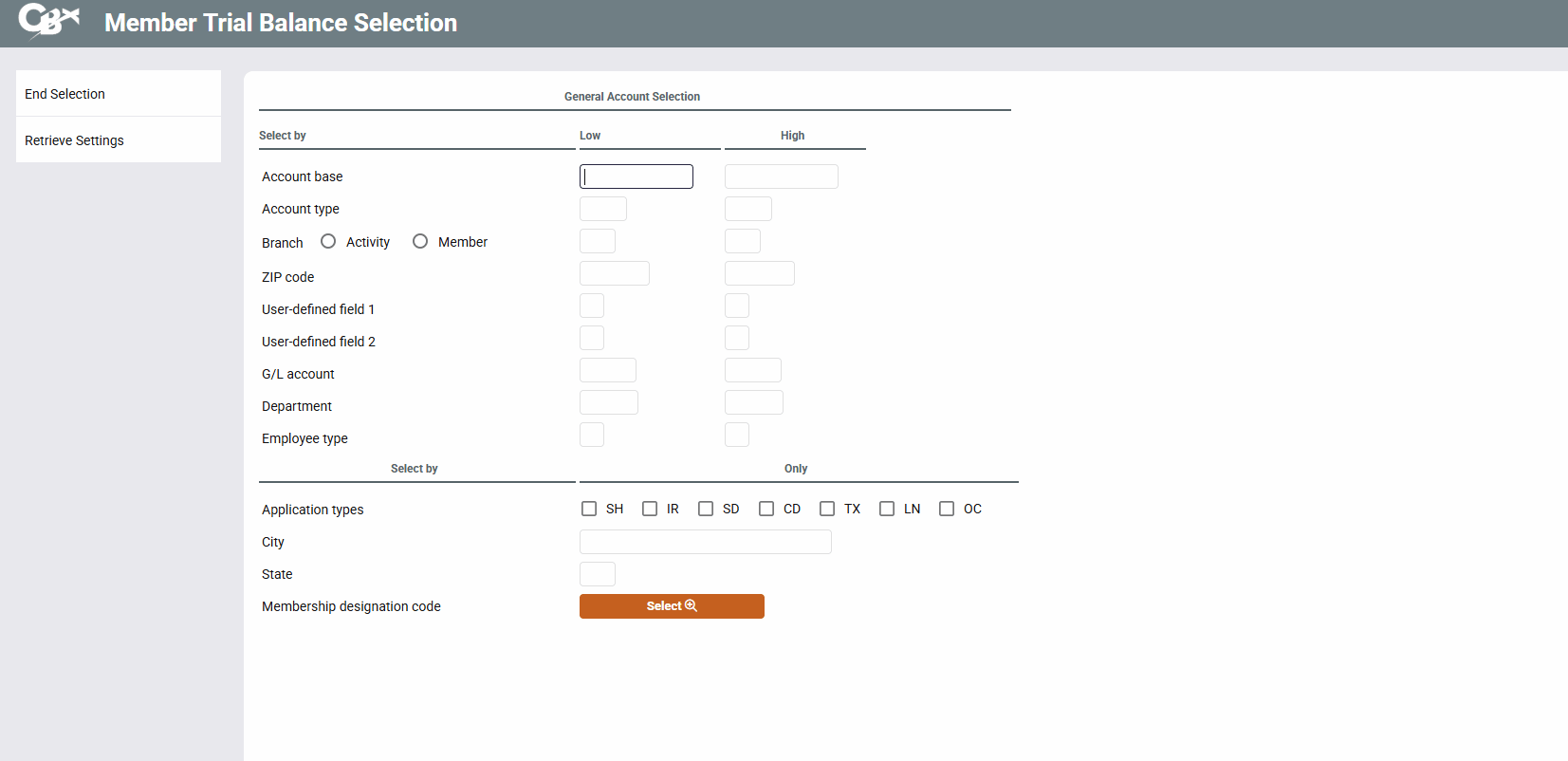Image resolution: width=1568 pixels, height=761 pixels.
Task: Click the CBX logo icon
Action: [48, 21]
